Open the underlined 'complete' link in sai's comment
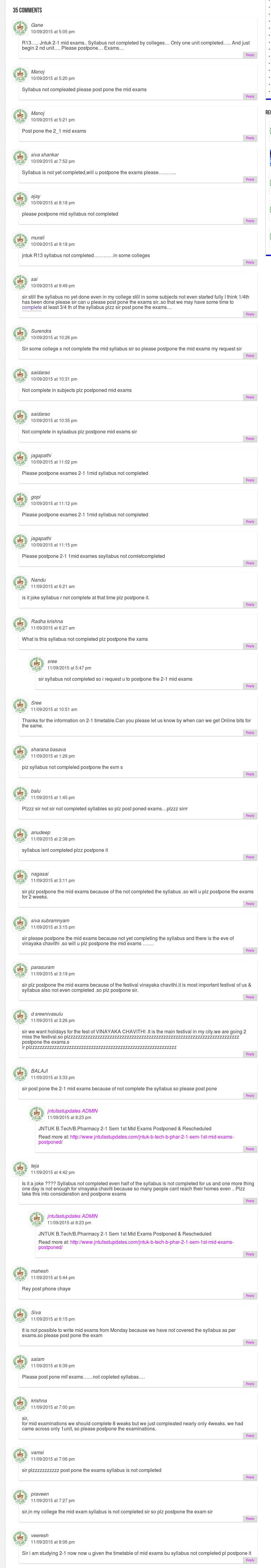This screenshot has width=271, height=1568. (32, 307)
